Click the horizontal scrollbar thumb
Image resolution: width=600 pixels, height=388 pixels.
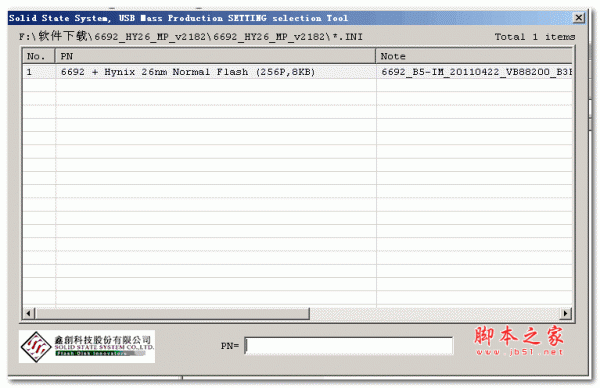click(172, 313)
